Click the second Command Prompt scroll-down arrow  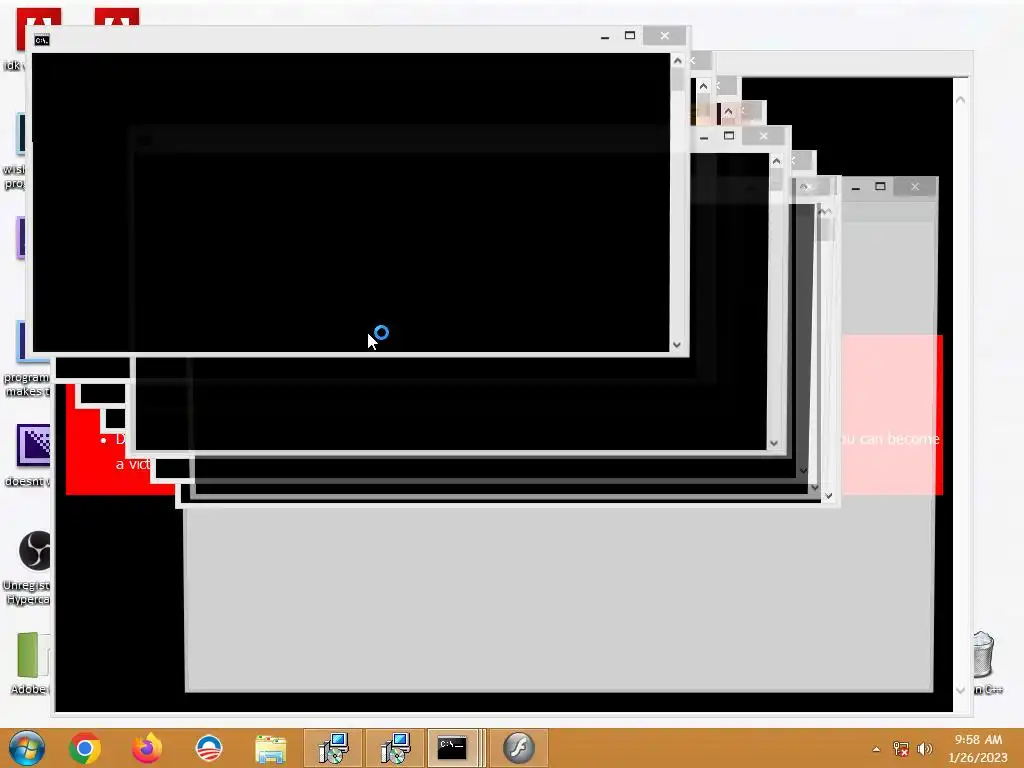[774, 443]
